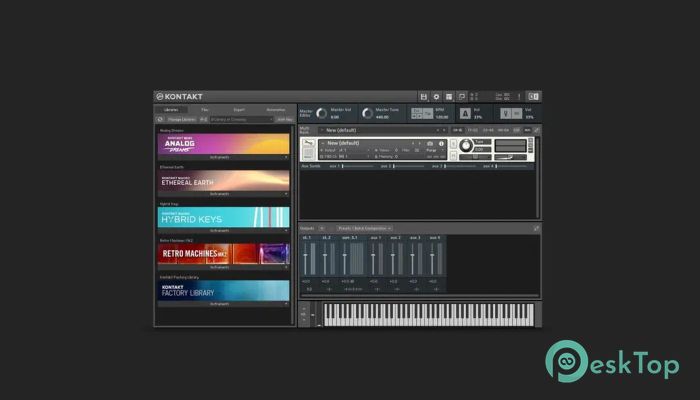The width and height of the screenshot is (700, 400).
Task: Switch to the Libraries tab
Action: point(171,109)
